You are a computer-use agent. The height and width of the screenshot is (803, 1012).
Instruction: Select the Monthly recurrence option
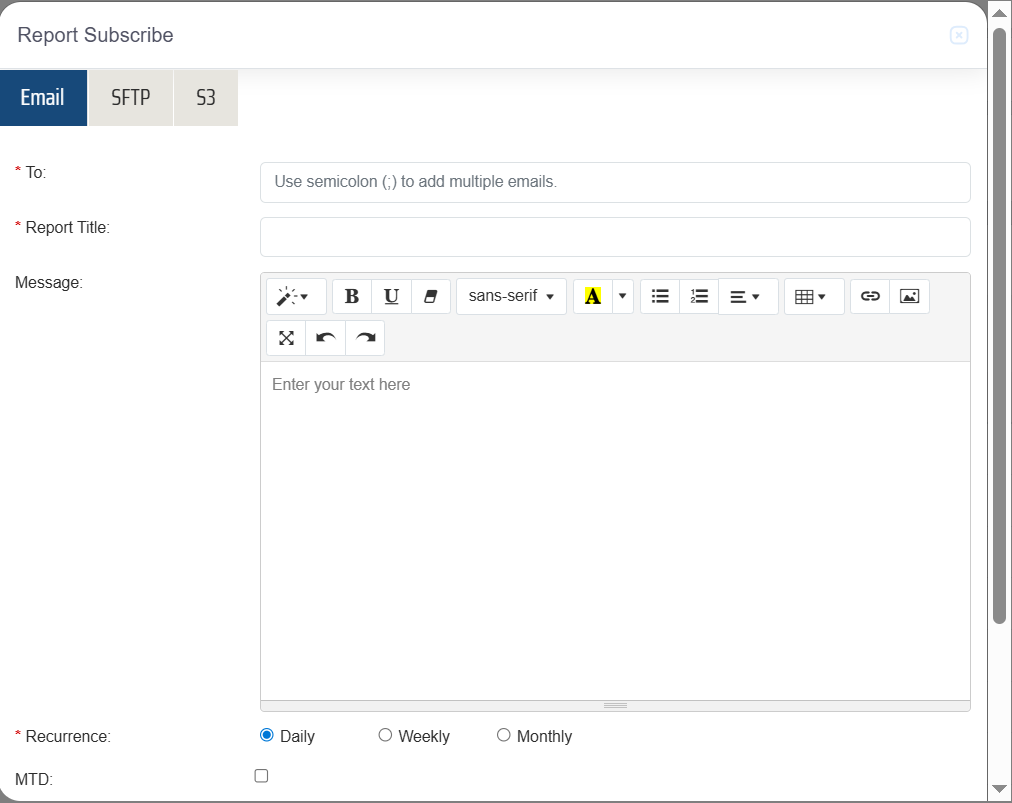click(503, 736)
